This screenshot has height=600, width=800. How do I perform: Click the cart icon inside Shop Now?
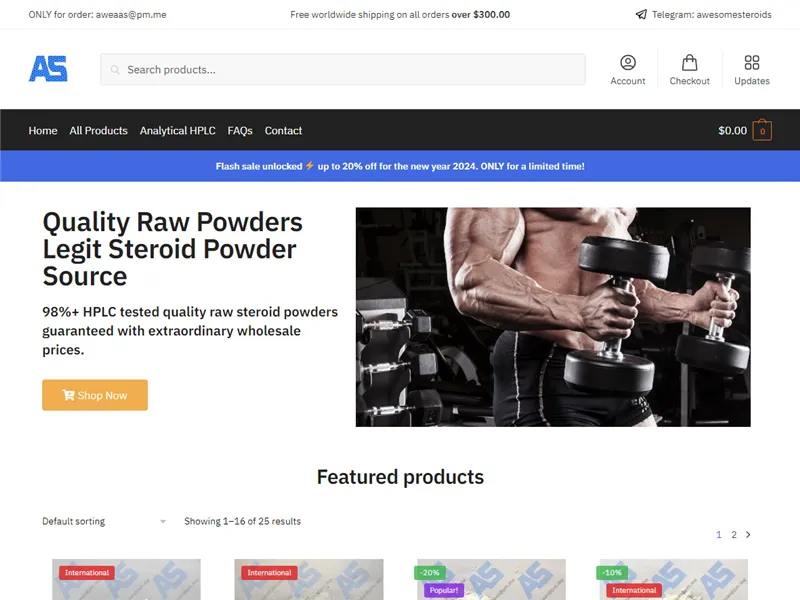[68, 395]
